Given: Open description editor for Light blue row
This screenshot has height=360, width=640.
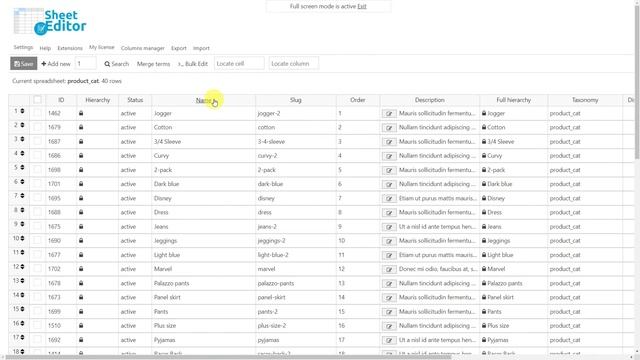Looking at the screenshot, I should tap(389, 255).
